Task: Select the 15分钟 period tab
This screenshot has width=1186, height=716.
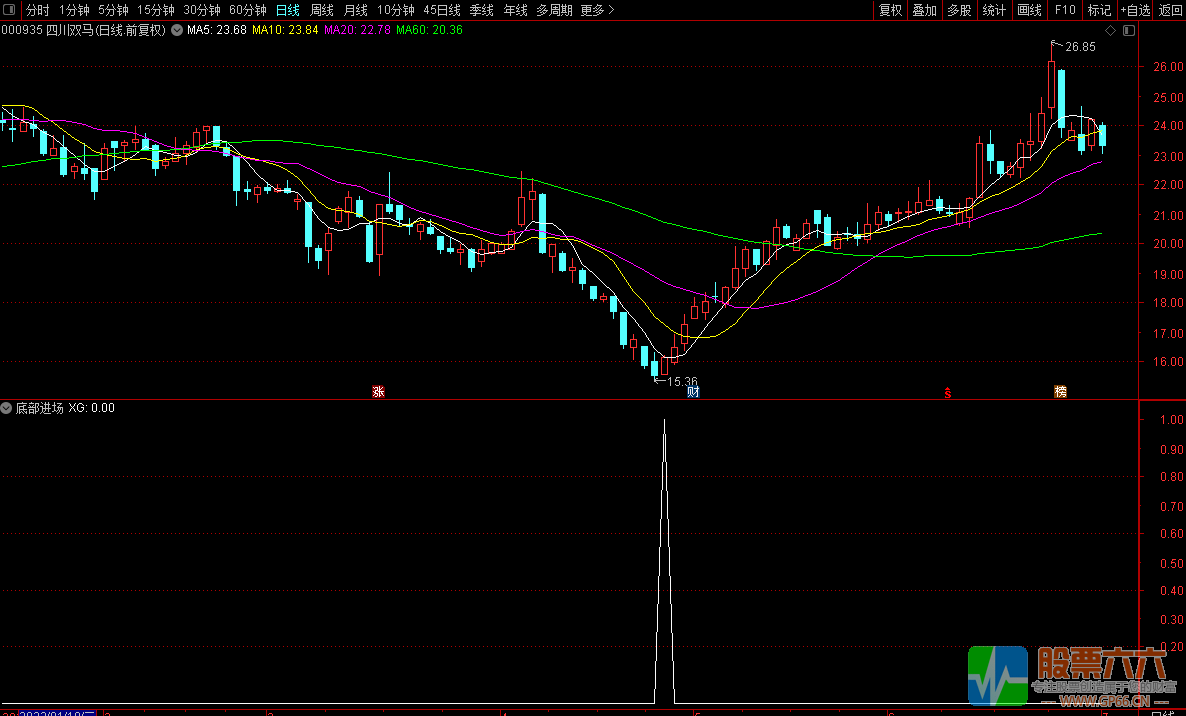Action: coord(156,10)
